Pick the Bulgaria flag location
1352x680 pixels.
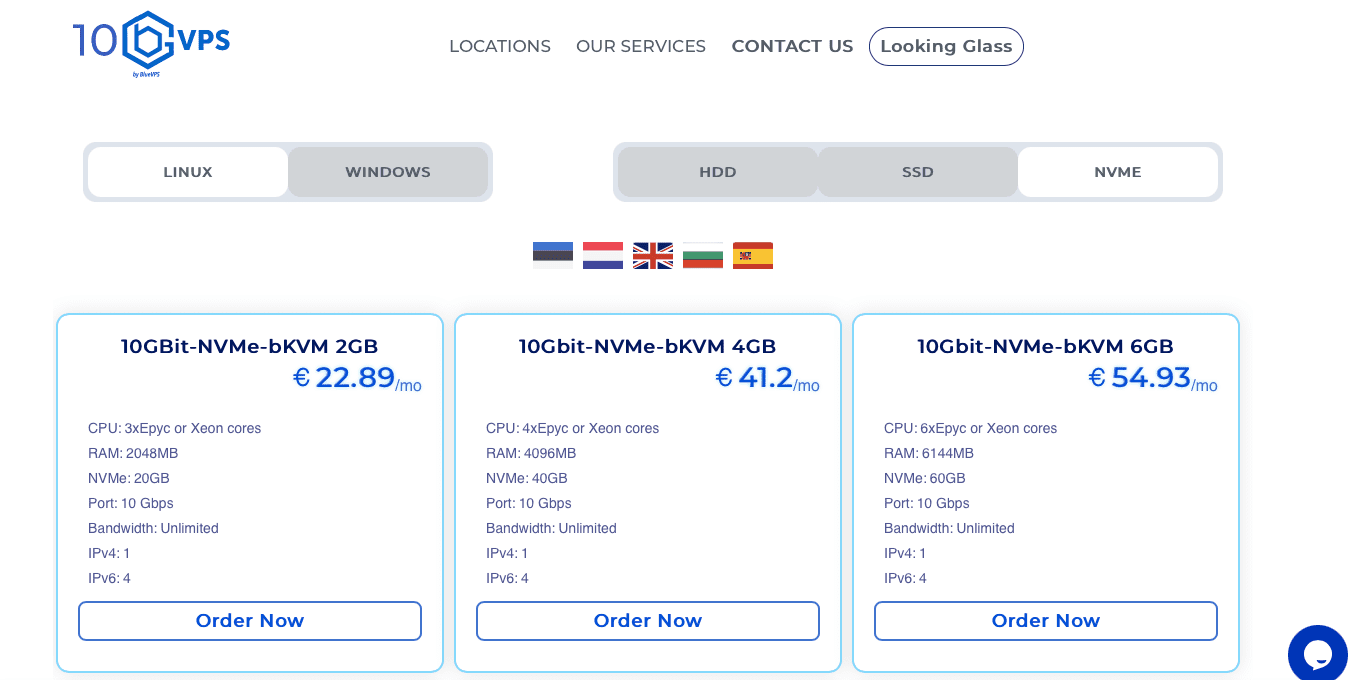pyautogui.click(x=703, y=256)
